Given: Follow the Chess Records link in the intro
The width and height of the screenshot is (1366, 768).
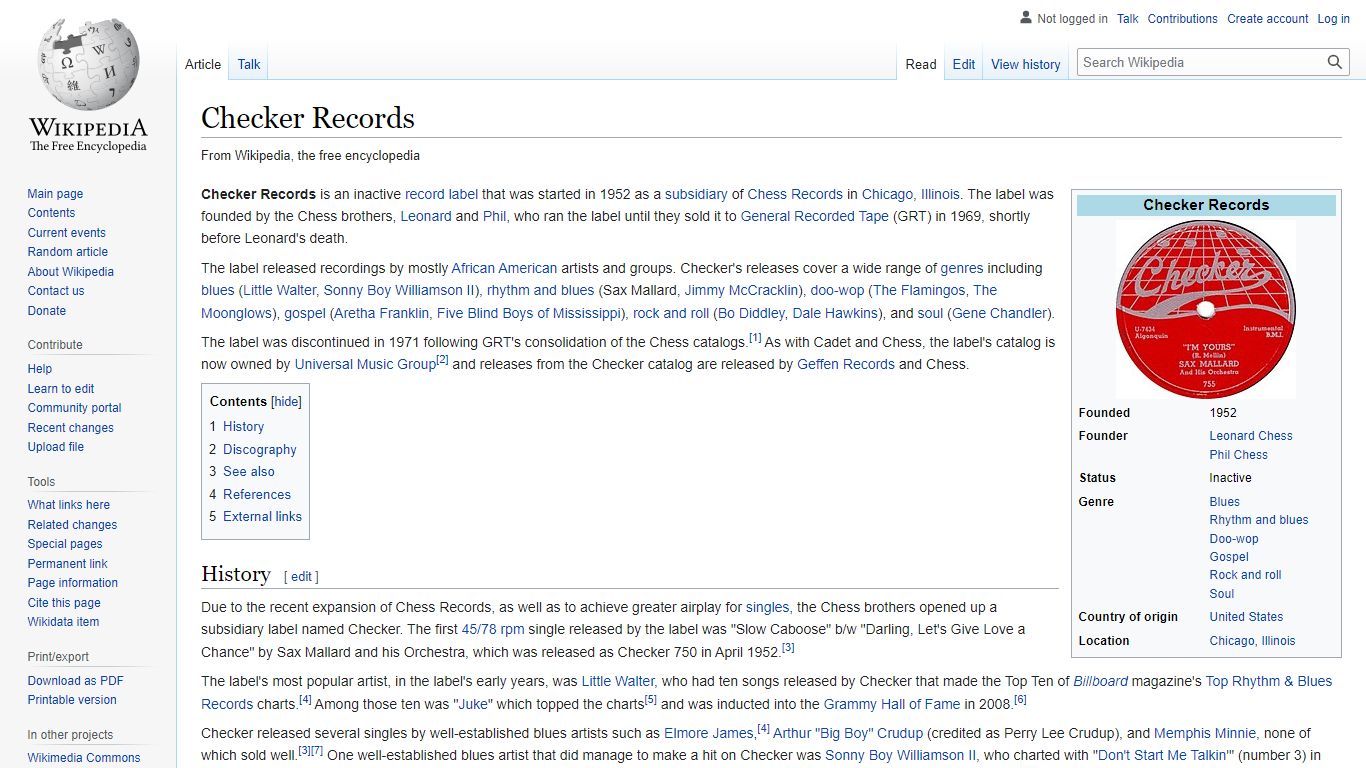Looking at the screenshot, I should click(x=795, y=194).
